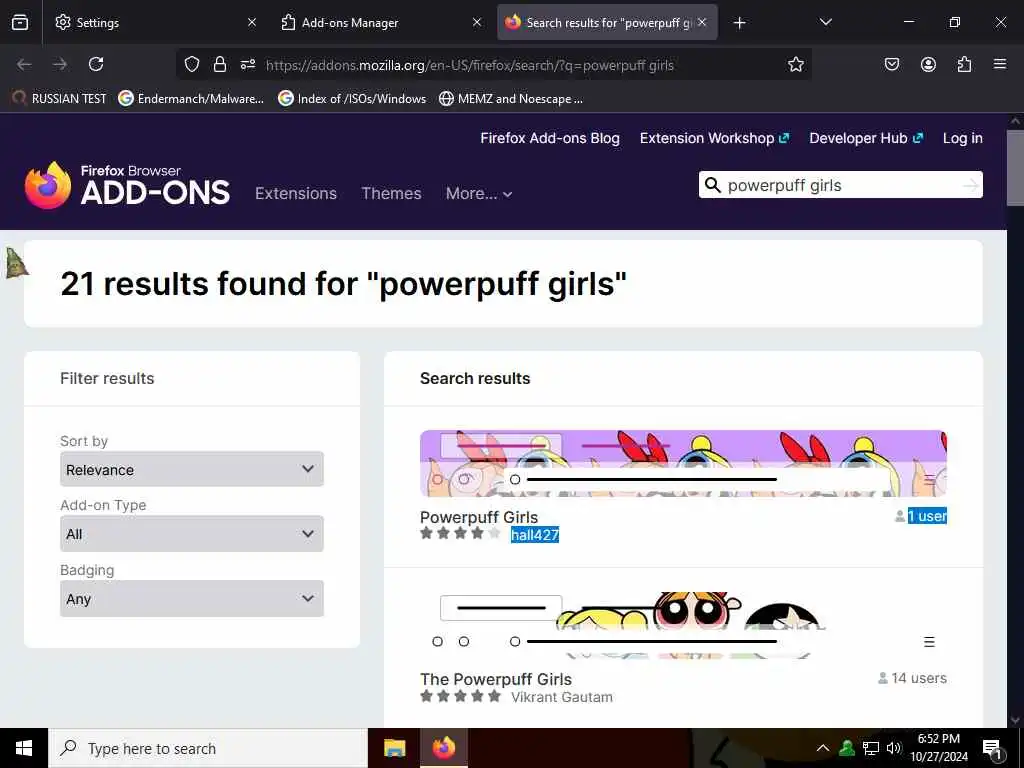This screenshot has height=768, width=1024.
Task: Open File Explorer from taskbar
Action: 394,748
